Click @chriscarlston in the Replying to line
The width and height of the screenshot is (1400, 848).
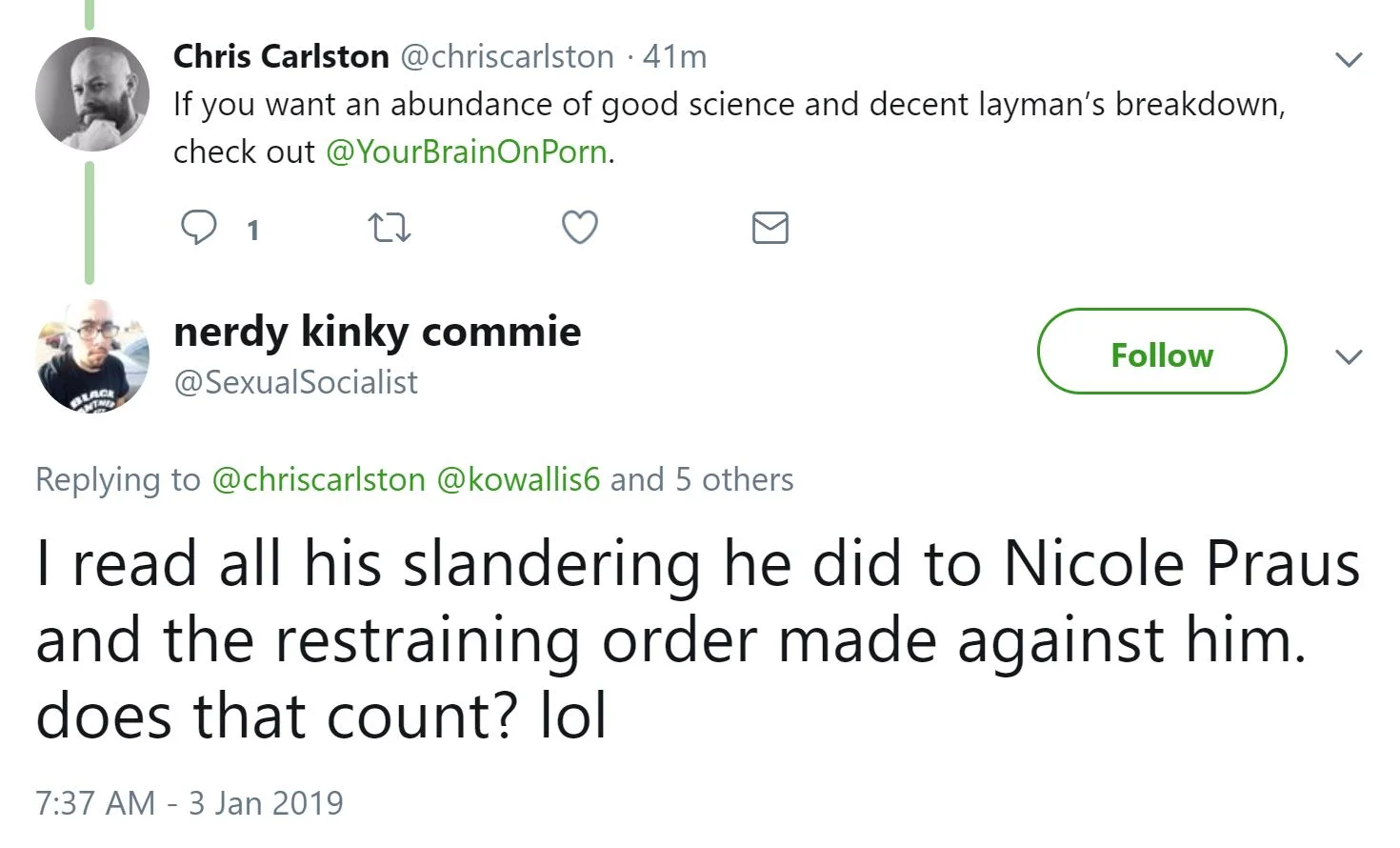(x=317, y=479)
